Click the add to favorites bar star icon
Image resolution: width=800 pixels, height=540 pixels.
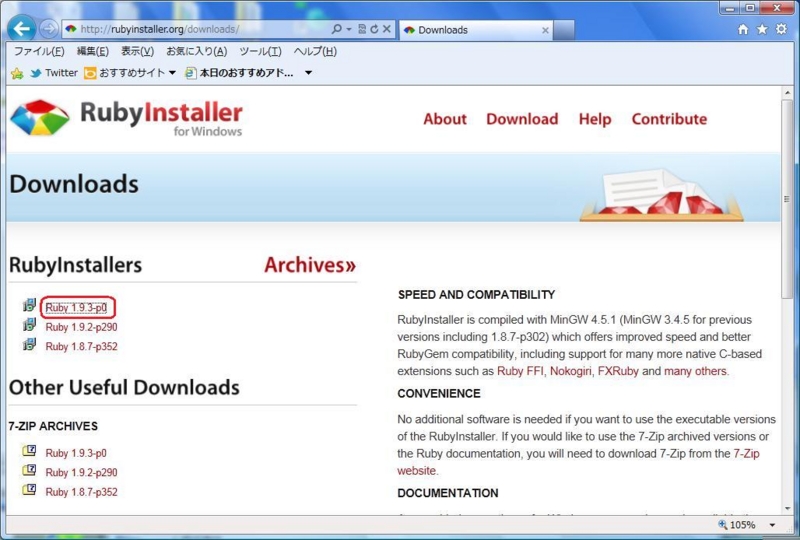coord(17,73)
